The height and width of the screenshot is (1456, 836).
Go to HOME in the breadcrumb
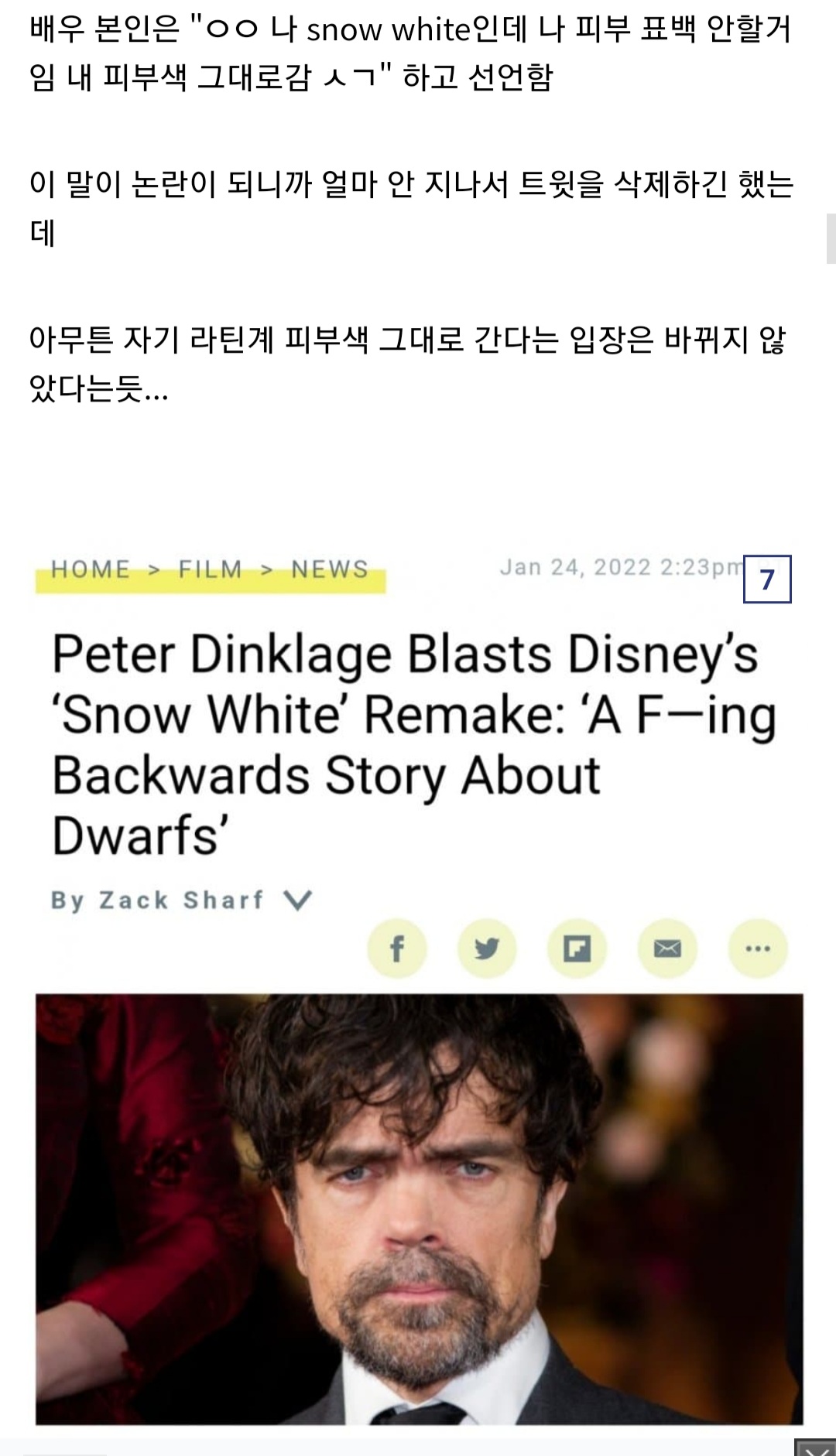91,569
